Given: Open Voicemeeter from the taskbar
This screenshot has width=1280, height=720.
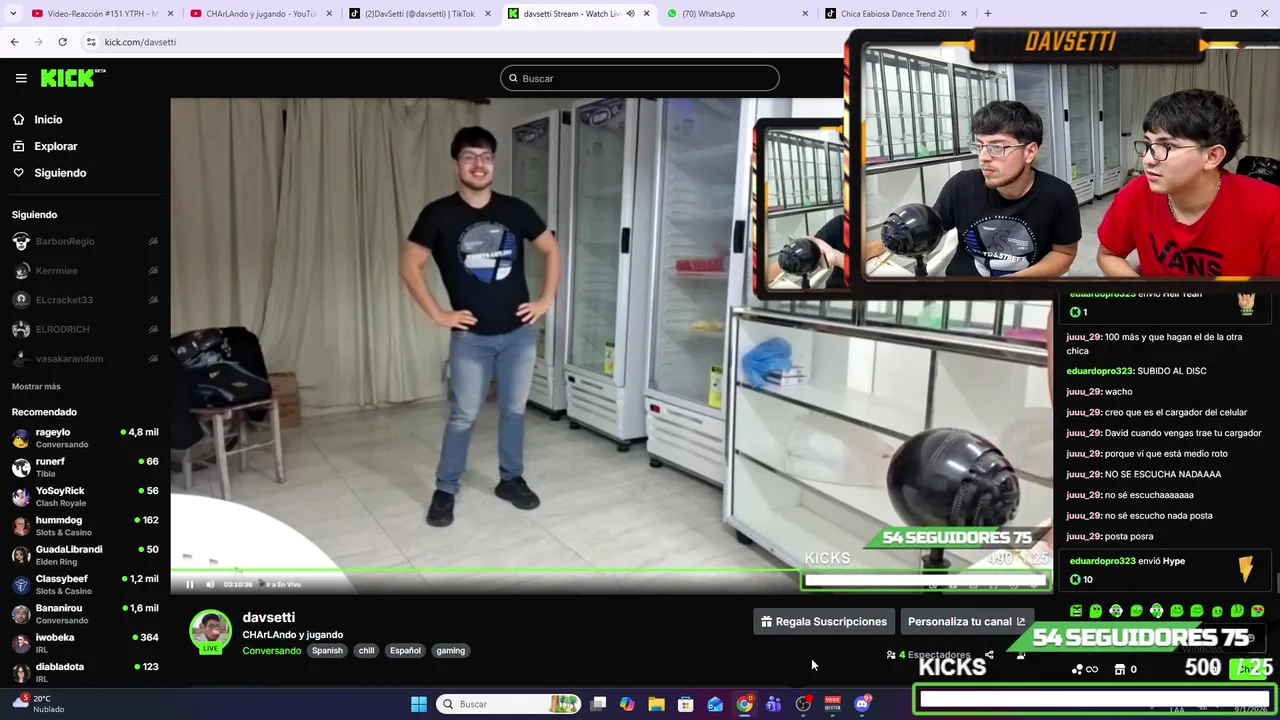Looking at the screenshot, I should (832, 704).
